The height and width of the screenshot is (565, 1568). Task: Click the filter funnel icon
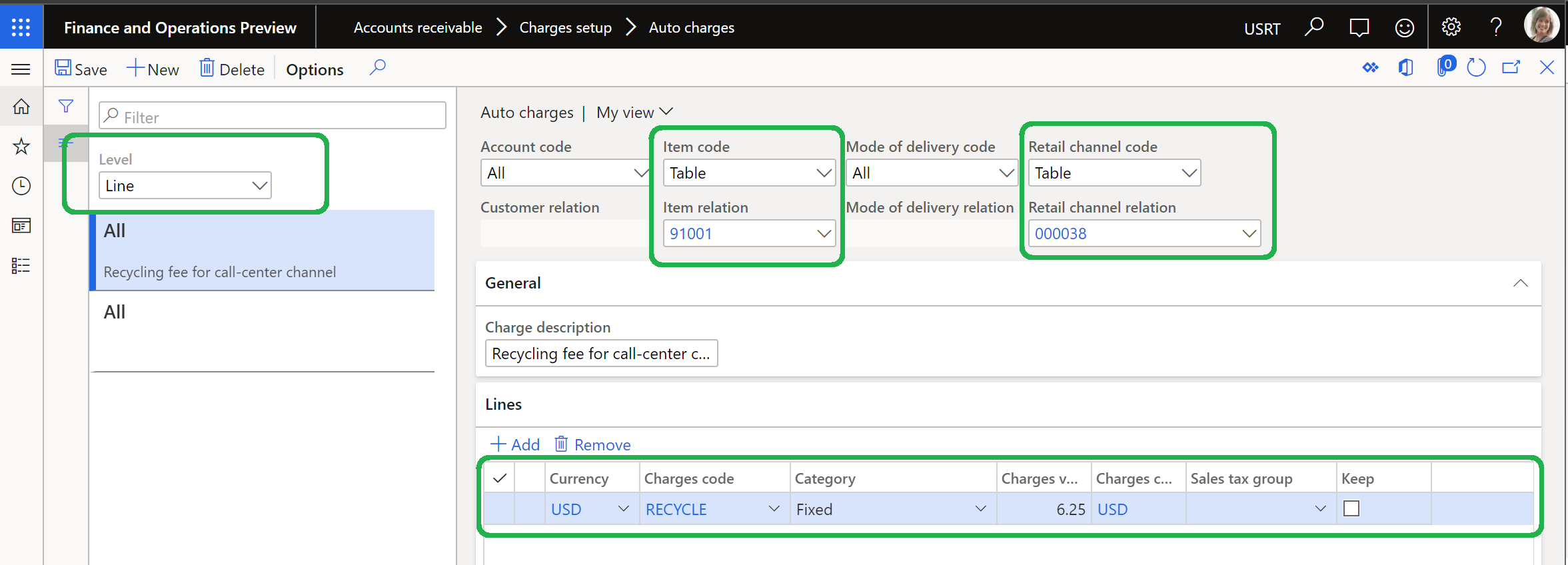coord(66,106)
